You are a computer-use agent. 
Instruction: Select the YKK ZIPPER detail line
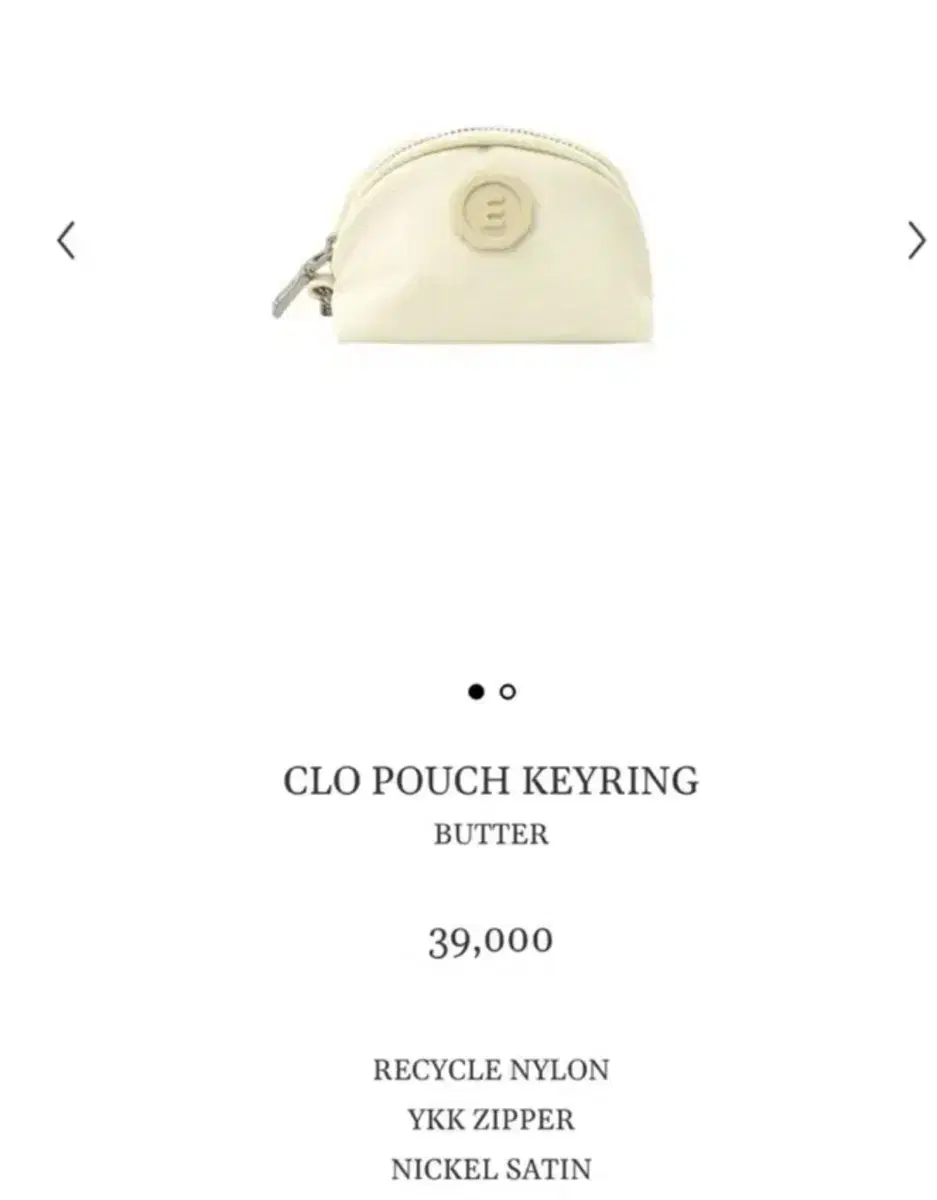pos(491,1119)
